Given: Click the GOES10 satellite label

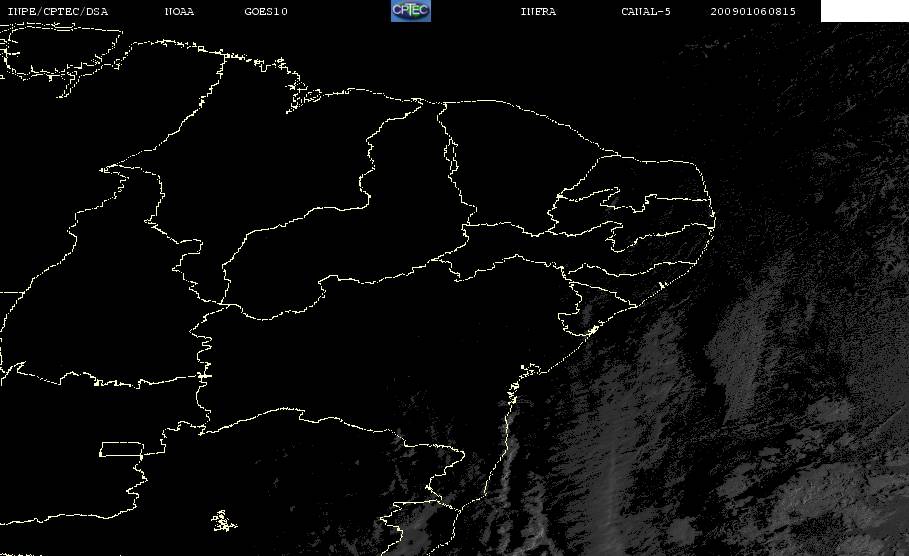Looking at the screenshot, I should [266, 12].
